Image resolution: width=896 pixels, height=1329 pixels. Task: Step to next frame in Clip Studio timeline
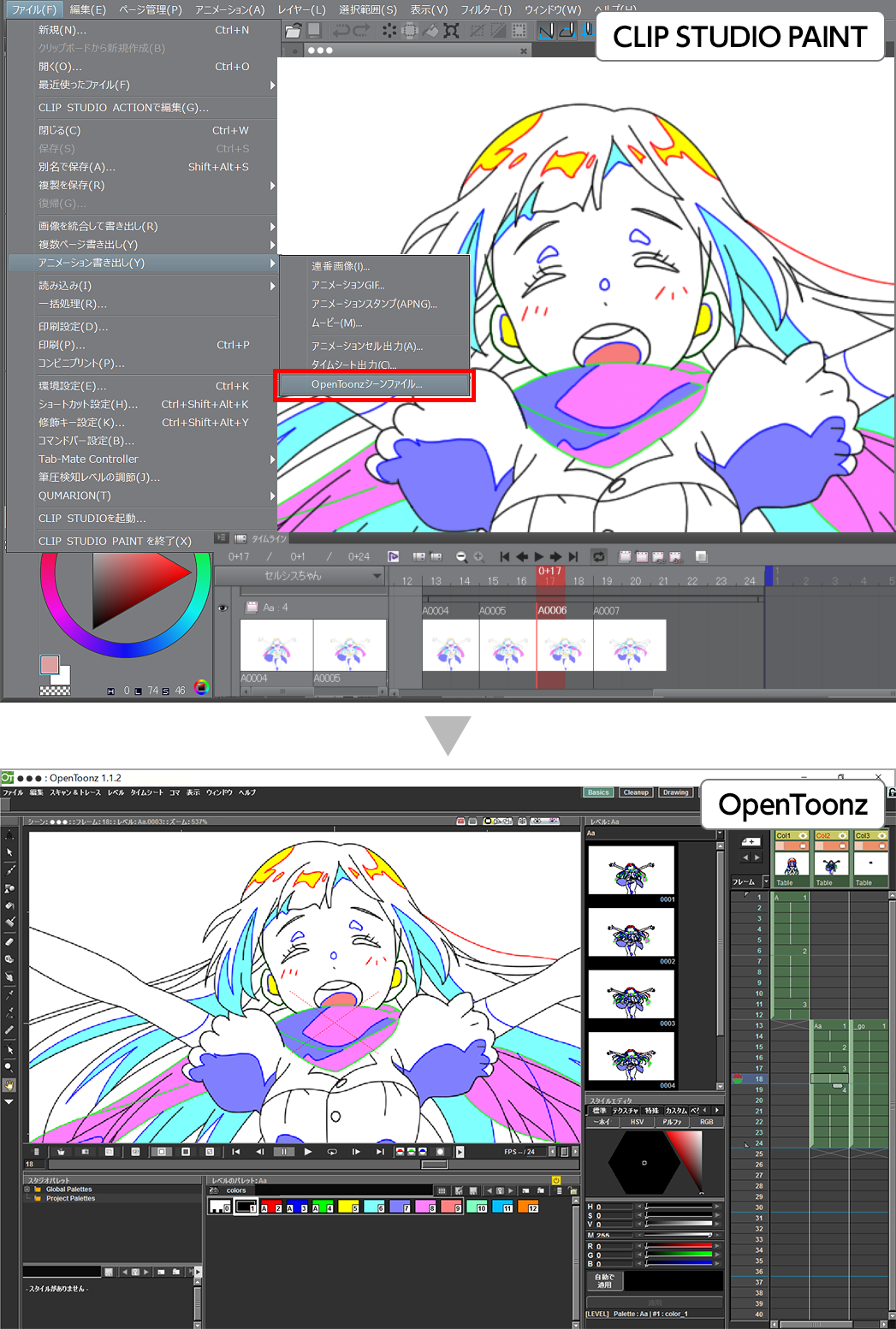click(556, 556)
